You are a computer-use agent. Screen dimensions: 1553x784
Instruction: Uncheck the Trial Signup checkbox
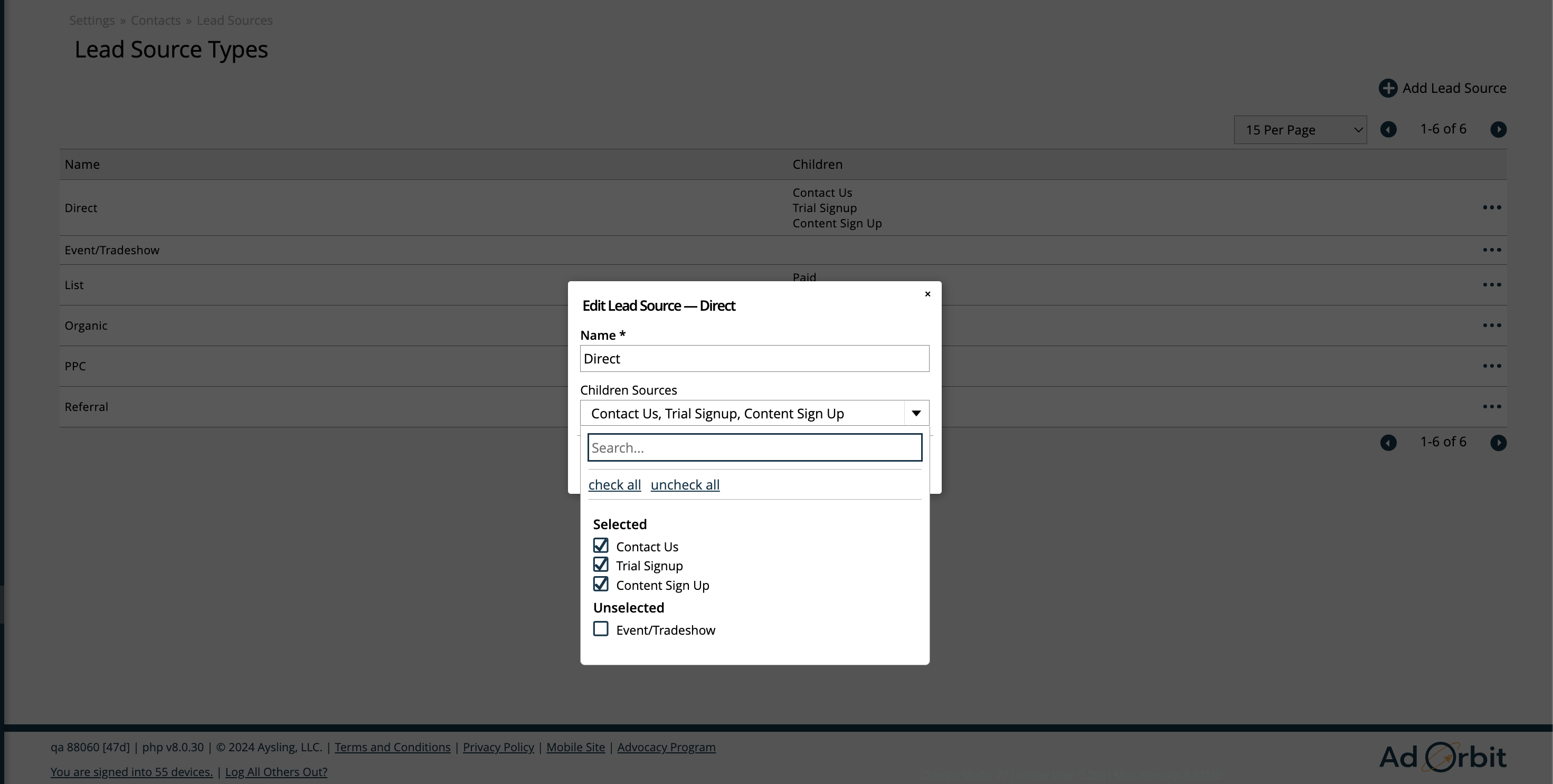(x=601, y=565)
